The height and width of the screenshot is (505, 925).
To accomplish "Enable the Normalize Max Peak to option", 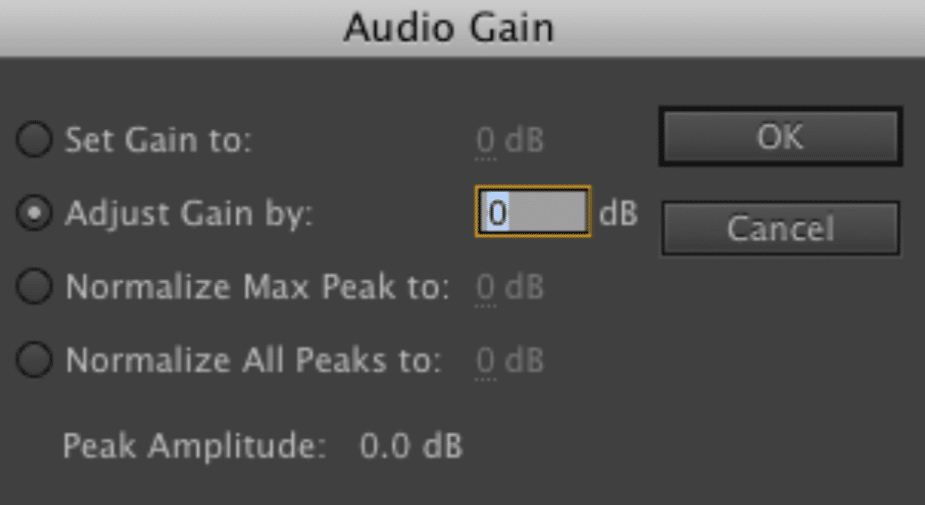I will click(34, 287).
